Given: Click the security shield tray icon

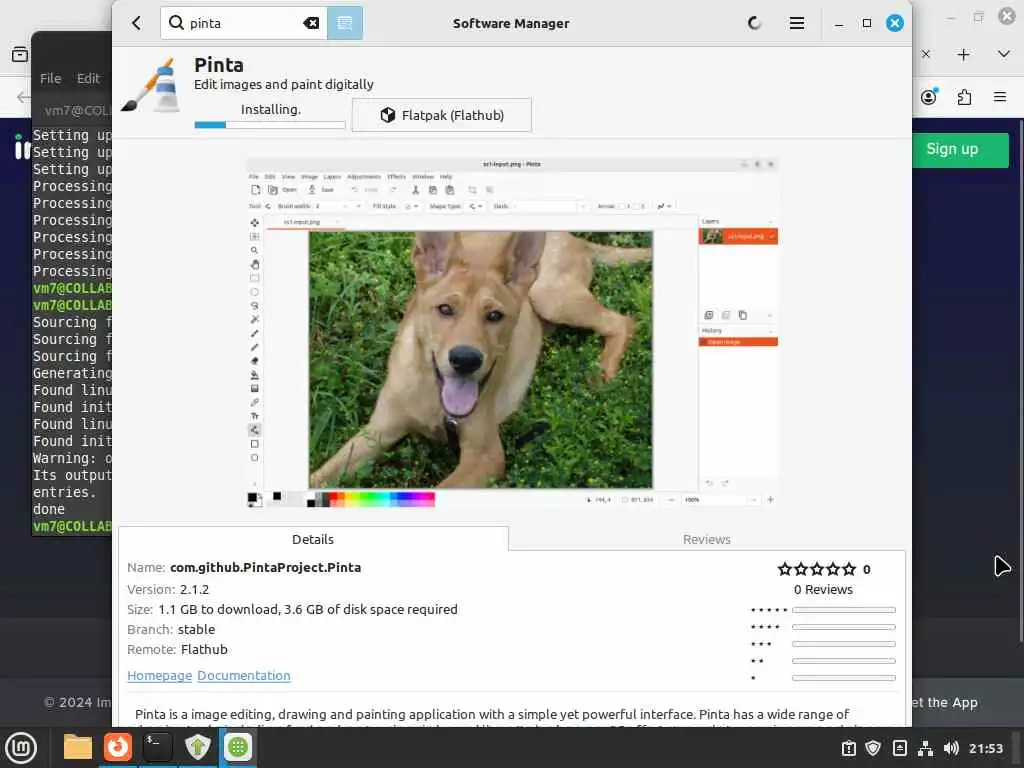Looking at the screenshot, I should [x=873, y=748].
